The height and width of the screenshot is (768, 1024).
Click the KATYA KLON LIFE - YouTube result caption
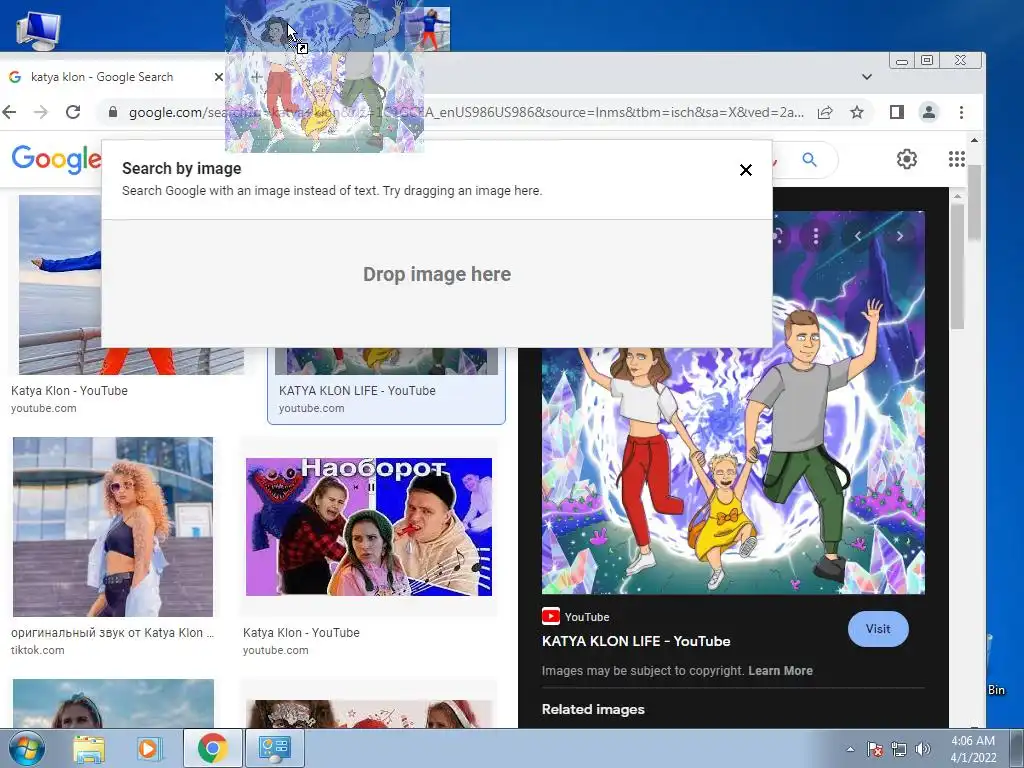(357, 391)
